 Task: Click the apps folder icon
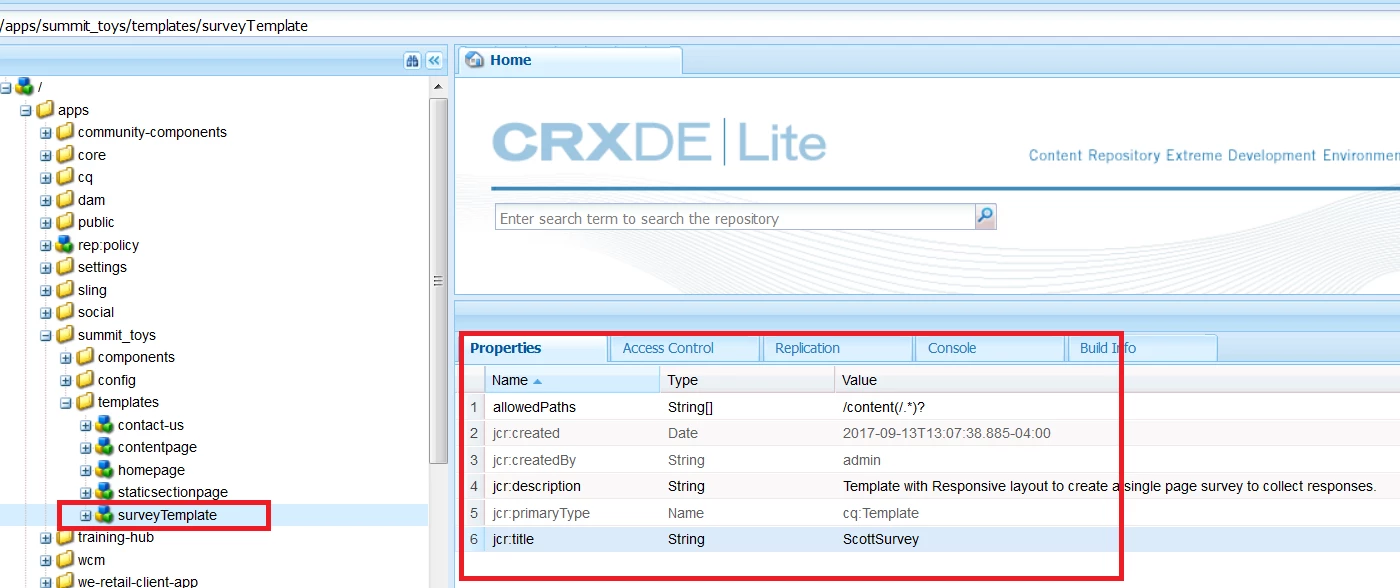click(45, 110)
